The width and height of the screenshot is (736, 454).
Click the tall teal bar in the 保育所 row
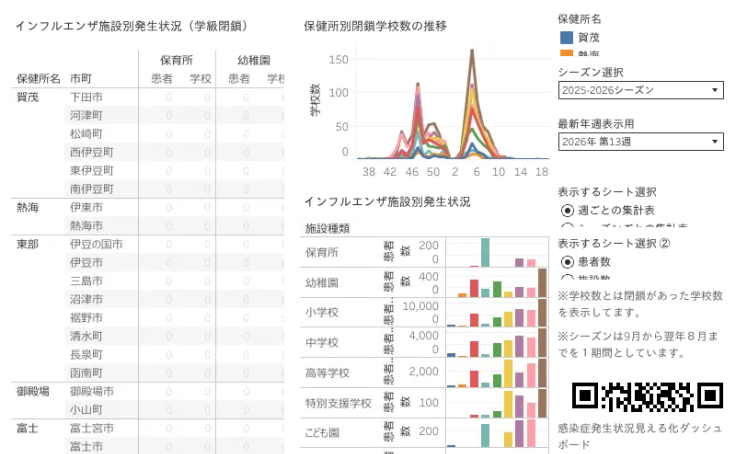tap(485, 253)
